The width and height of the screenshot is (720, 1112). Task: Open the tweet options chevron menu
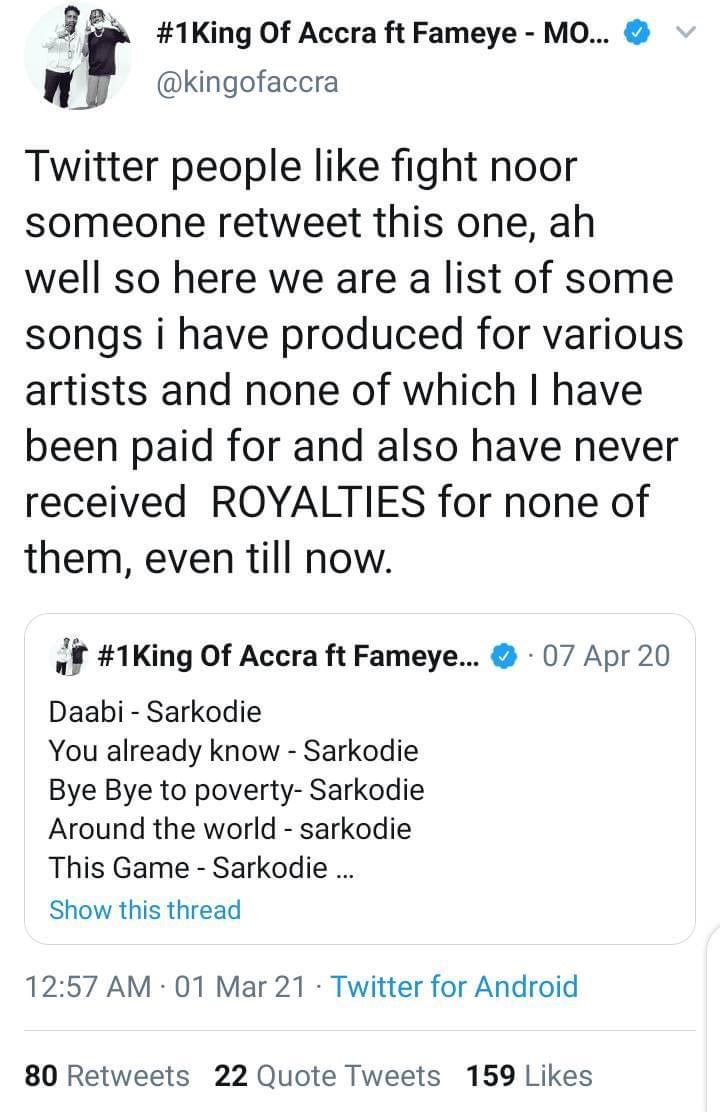tap(686, 34)
